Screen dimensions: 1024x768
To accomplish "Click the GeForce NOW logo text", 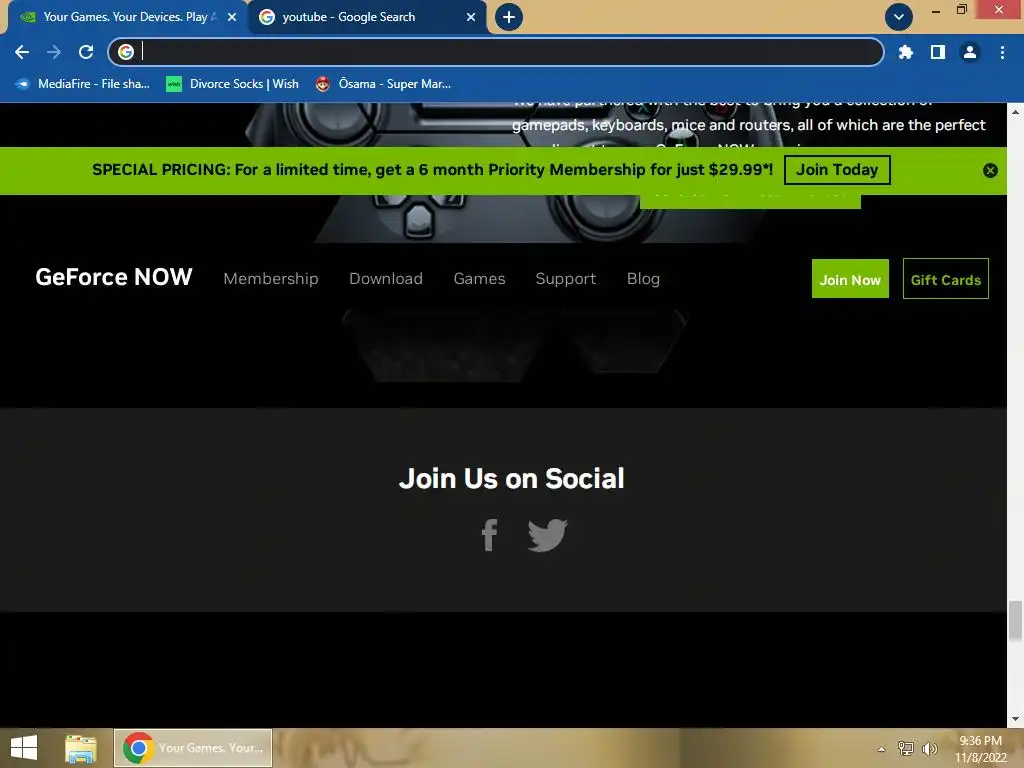I will click(x=114, y=277).
